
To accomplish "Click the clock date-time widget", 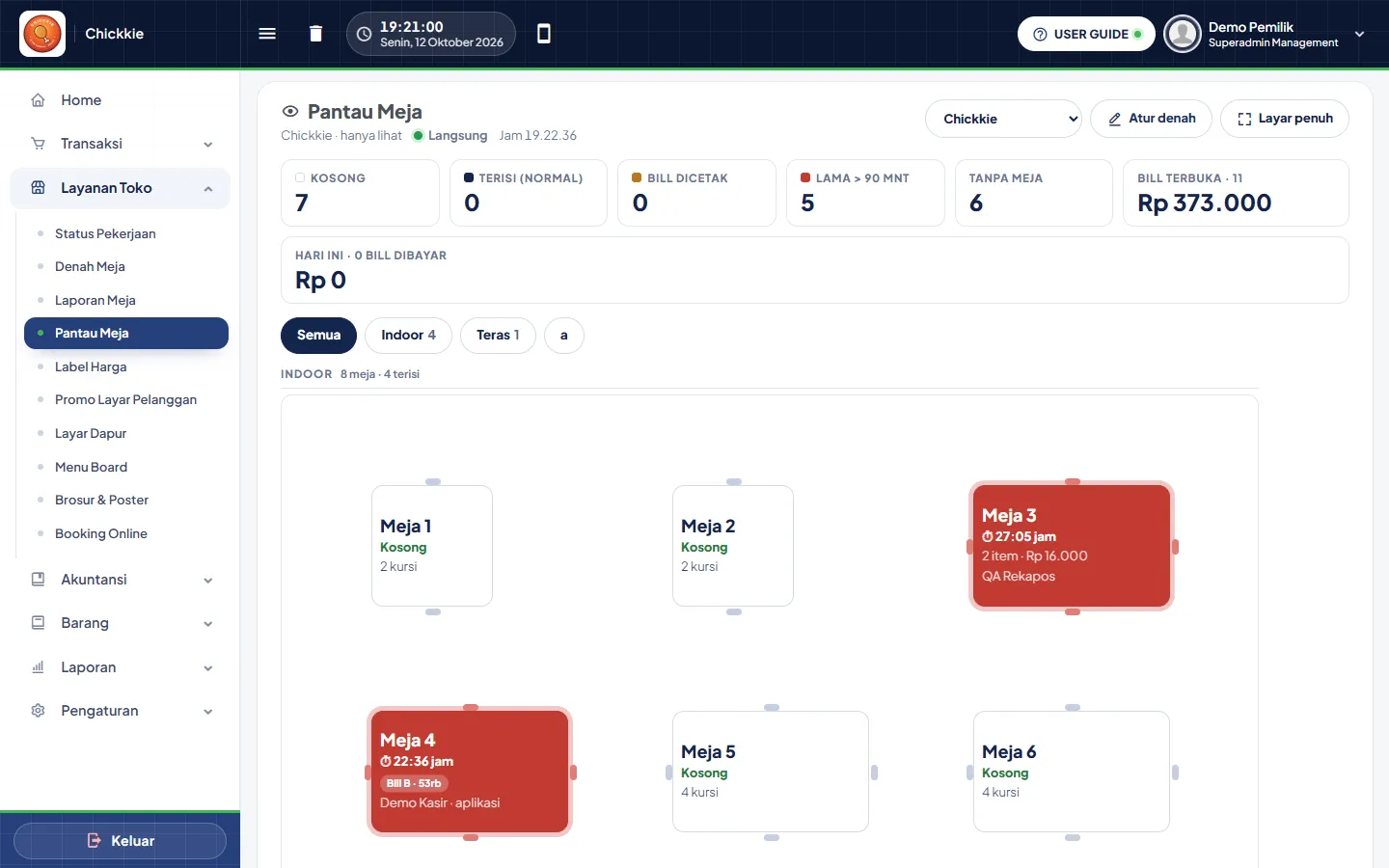I will (431, 34).
